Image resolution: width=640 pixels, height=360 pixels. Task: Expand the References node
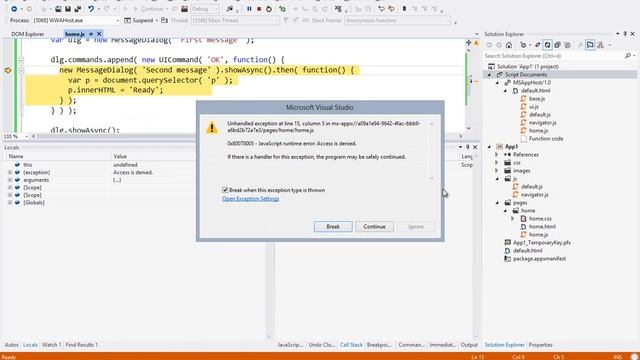coord(497,155)
